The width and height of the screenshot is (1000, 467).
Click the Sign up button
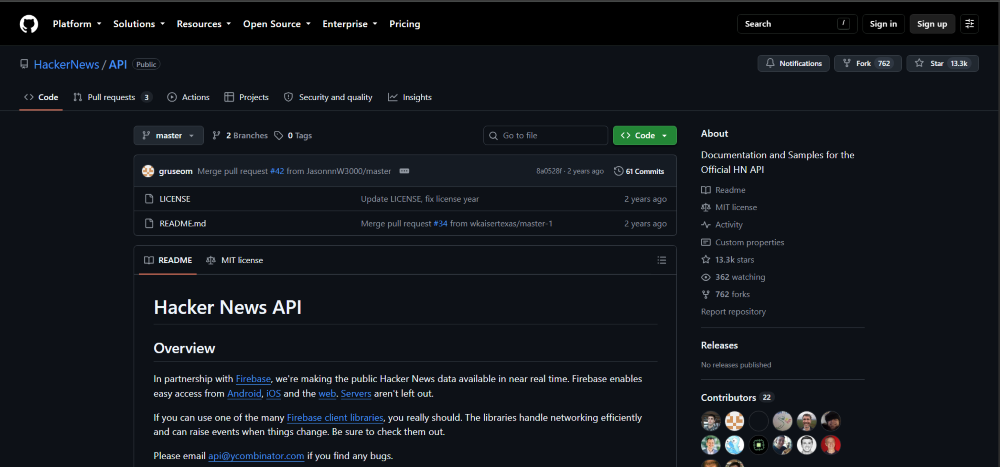pos(932,24)
